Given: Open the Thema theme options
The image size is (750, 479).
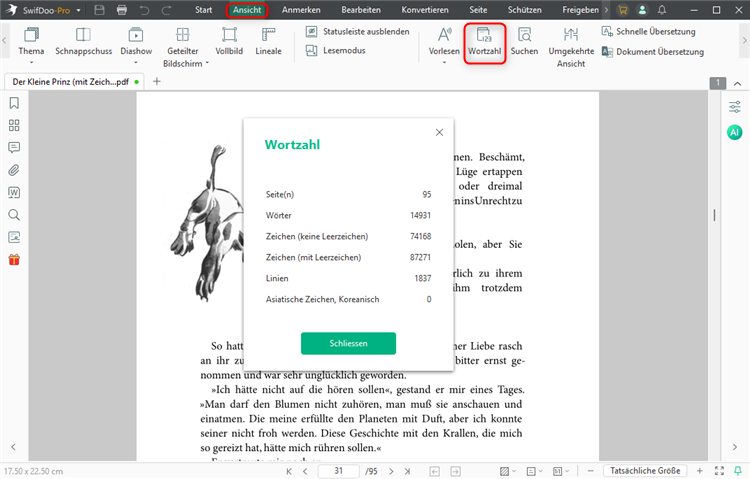Looking at the screenshot, I should point(32,42).
